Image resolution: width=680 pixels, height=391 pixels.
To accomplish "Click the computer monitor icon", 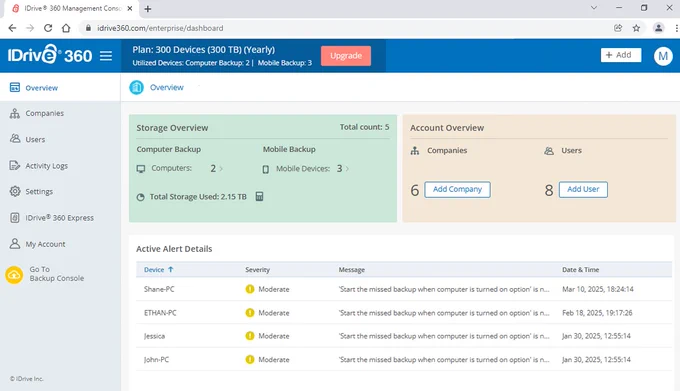I will tap(141, 169).
